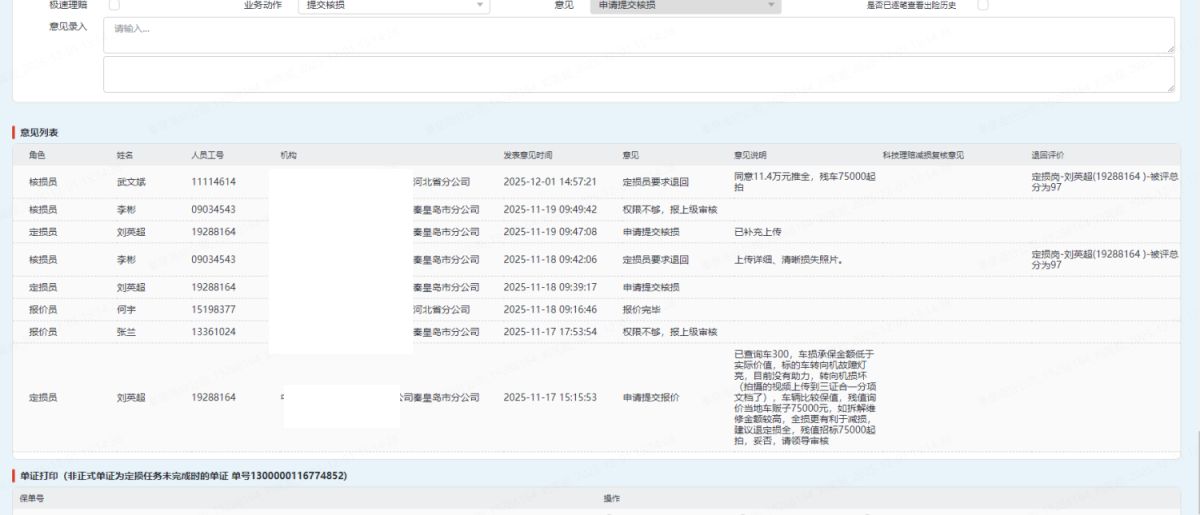The width and height of the screenshot is (1200, 515).
Task: Expand the 意见 dropdown showing 申请提交核损
Action: coord(683,5)
